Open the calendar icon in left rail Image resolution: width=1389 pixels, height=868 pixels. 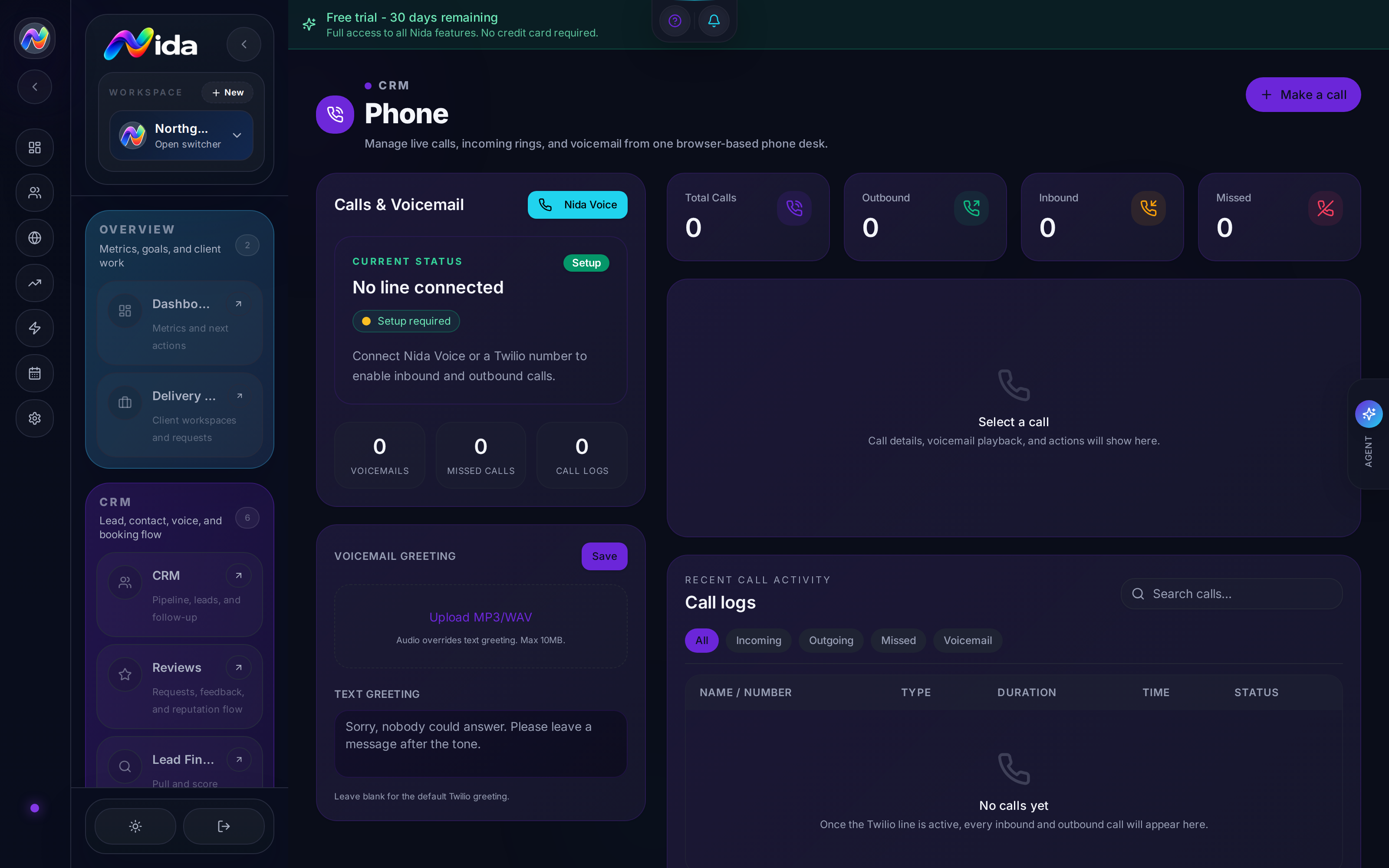[x=35, y=373]
